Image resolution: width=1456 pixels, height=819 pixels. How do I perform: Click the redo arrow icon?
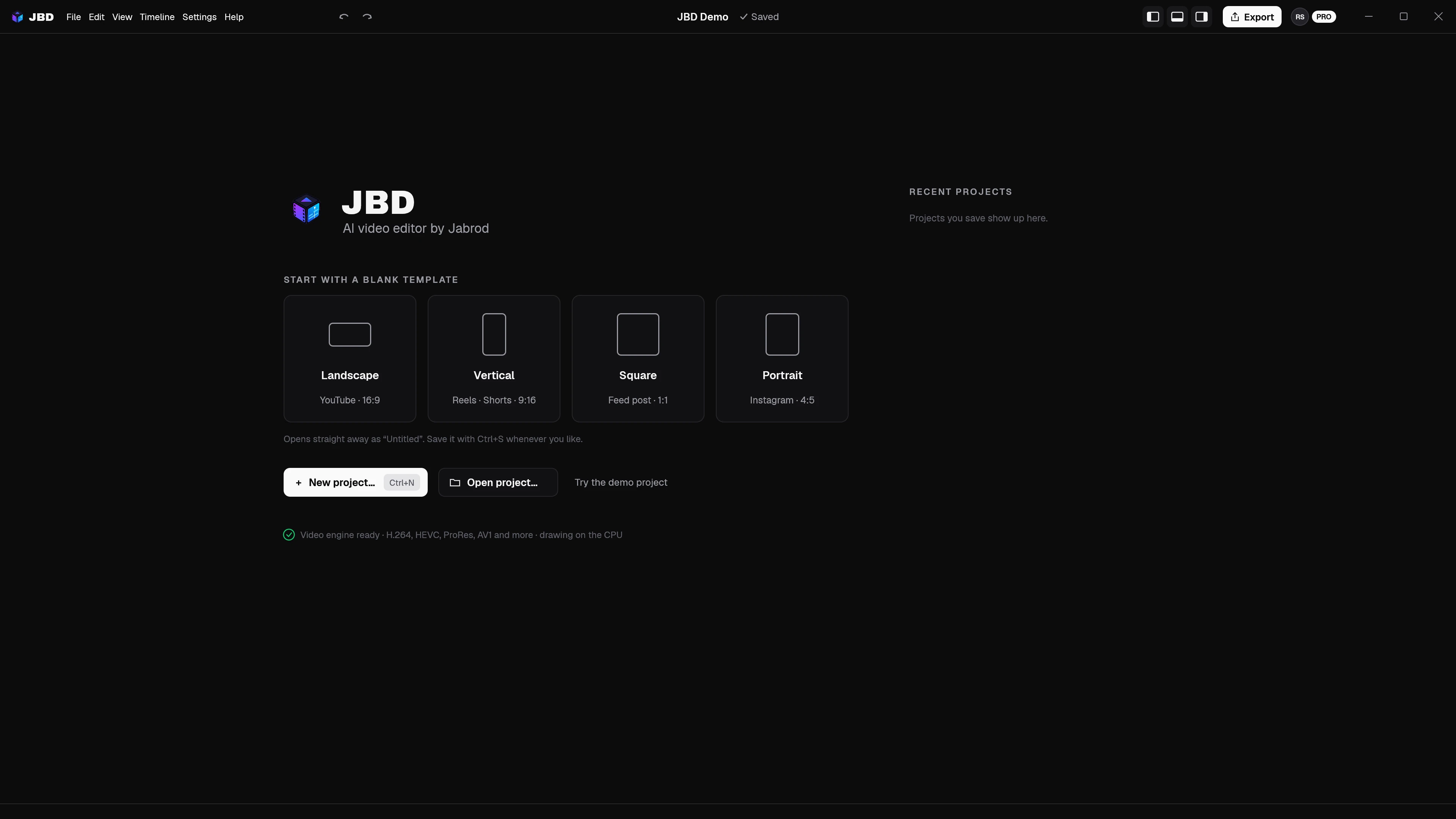point(367,17)
